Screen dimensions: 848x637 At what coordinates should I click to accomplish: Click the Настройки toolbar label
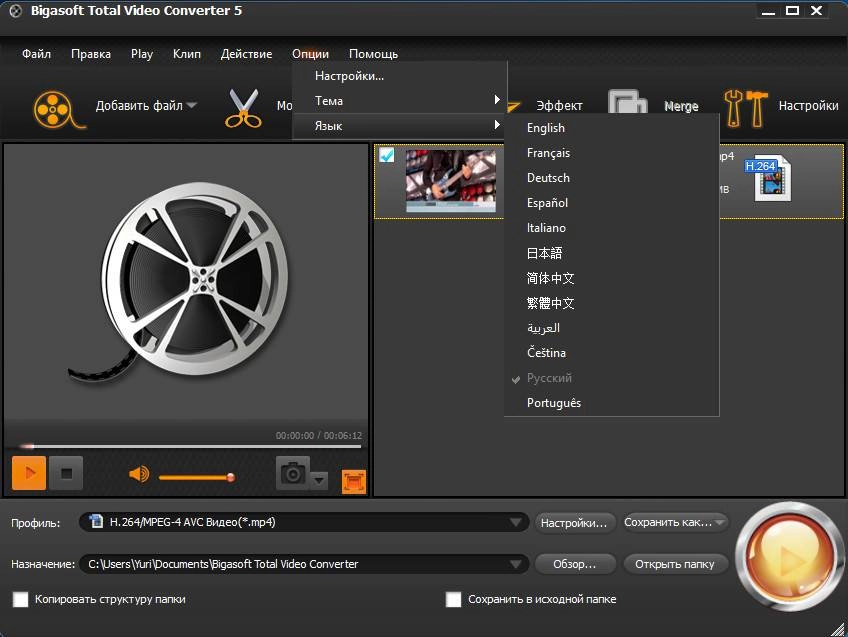coord(809,105)
